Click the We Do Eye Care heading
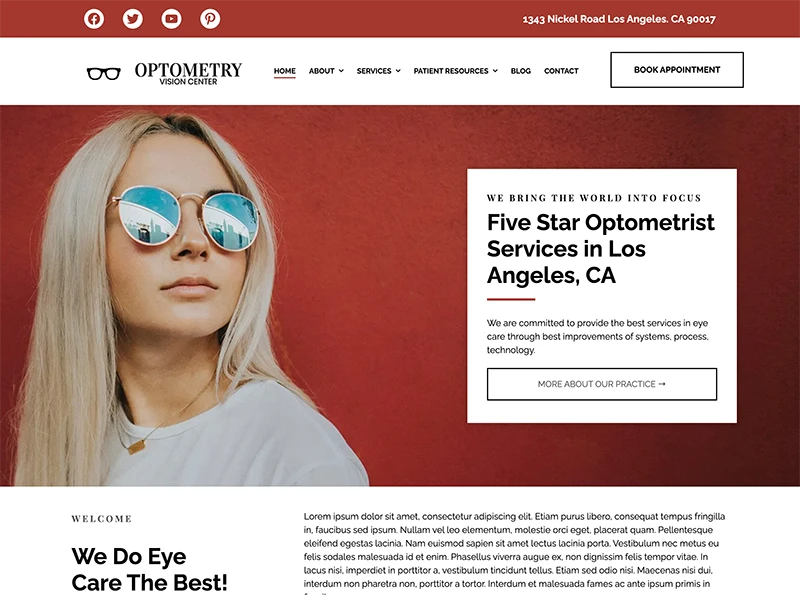800x595 pixels. pos(149,569)
